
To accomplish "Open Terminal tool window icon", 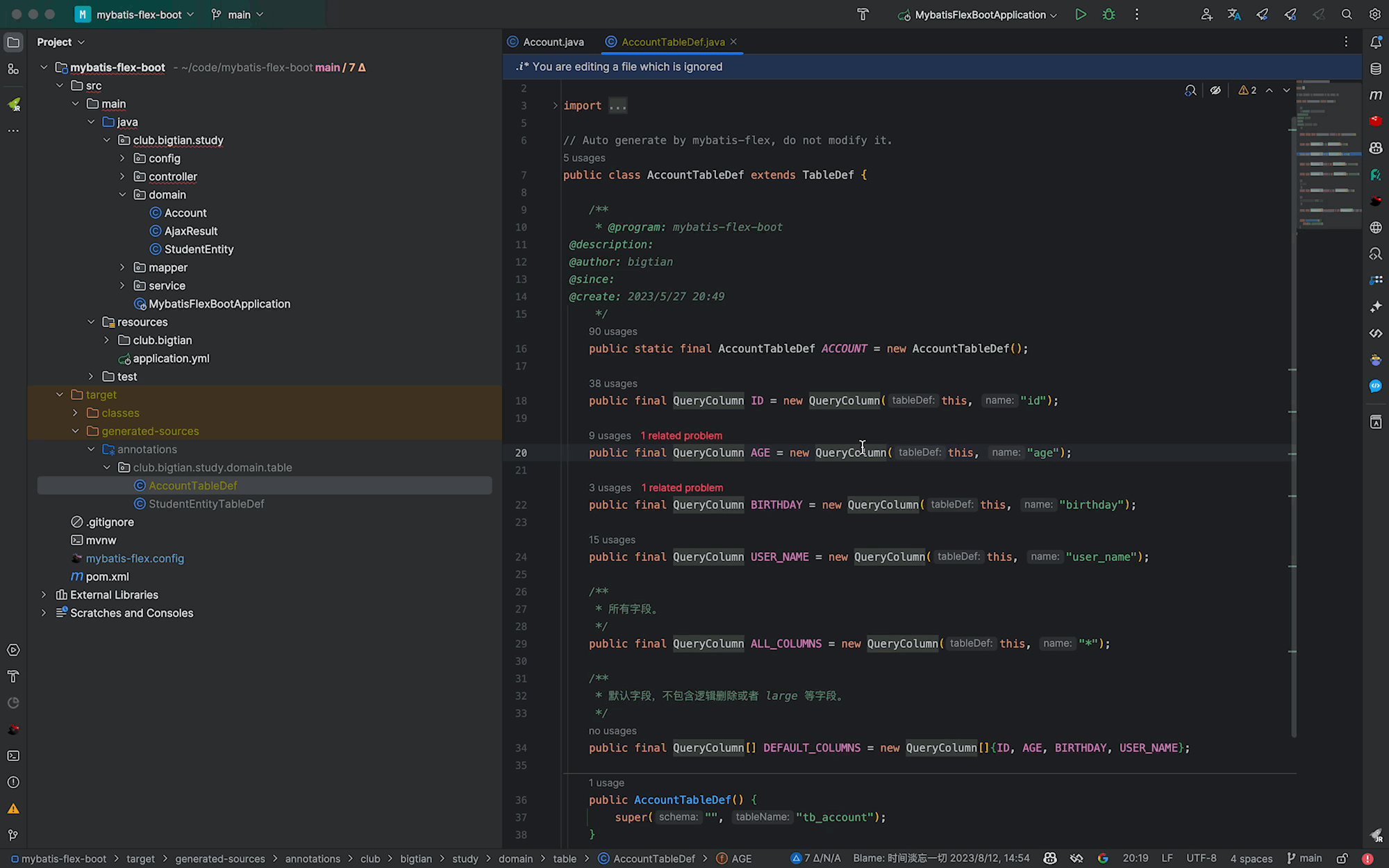I will 13,756.
